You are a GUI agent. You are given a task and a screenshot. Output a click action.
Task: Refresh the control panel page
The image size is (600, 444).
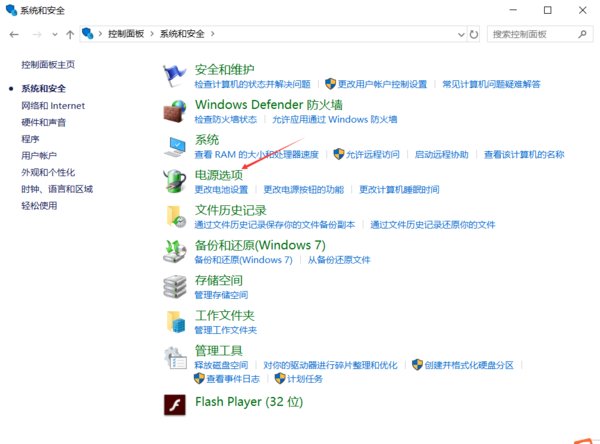tap(474, 34)
